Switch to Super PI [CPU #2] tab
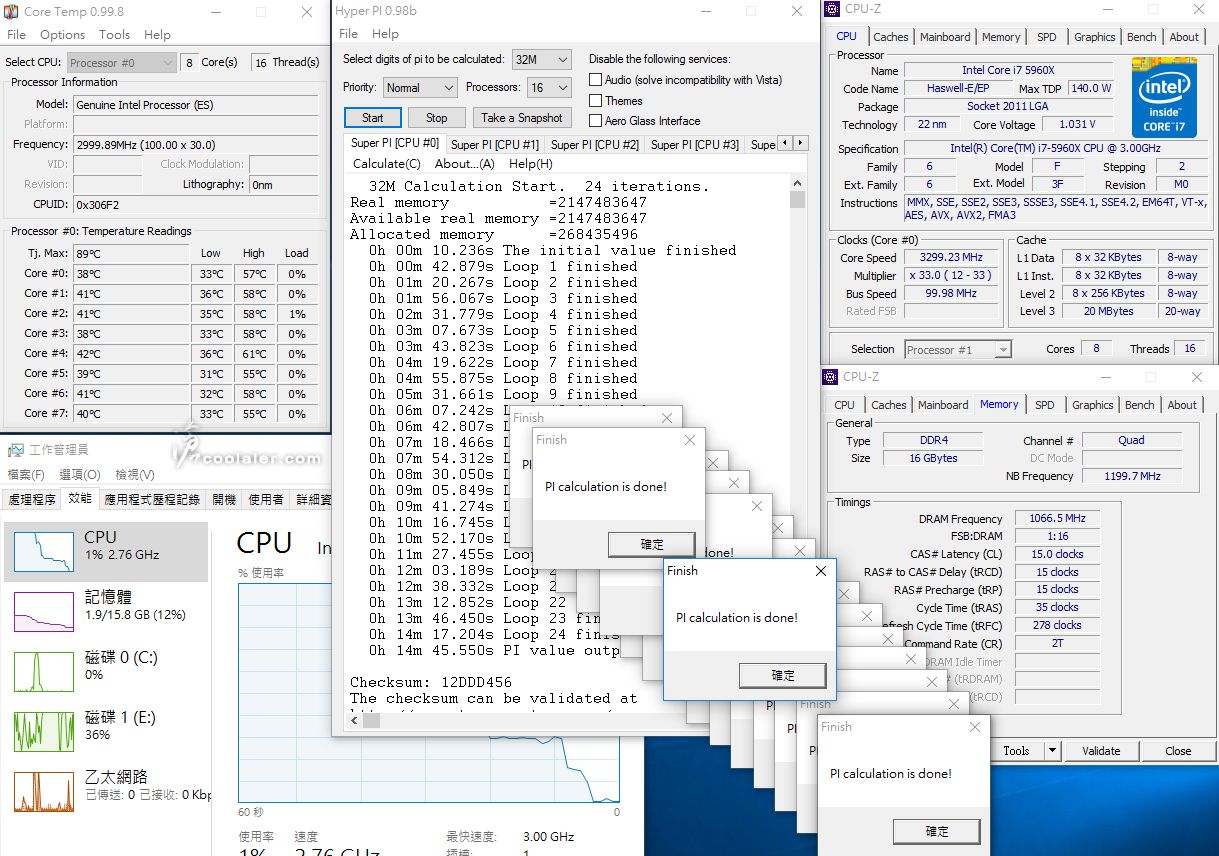Image resolution: width=1219 pixels, height=856 pixels. pyautogui.click(x=595, y=145)
